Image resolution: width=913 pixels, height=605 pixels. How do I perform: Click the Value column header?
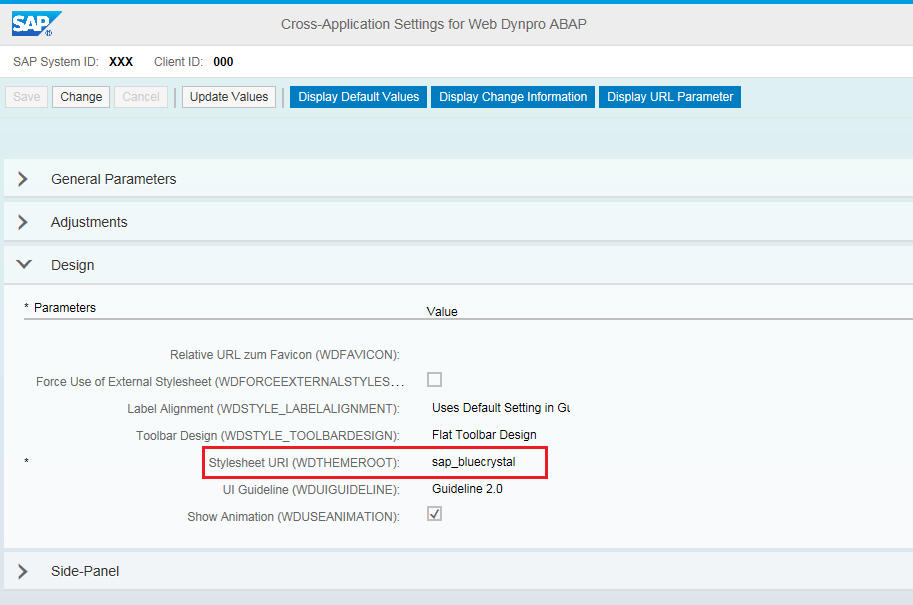(442, 312)
